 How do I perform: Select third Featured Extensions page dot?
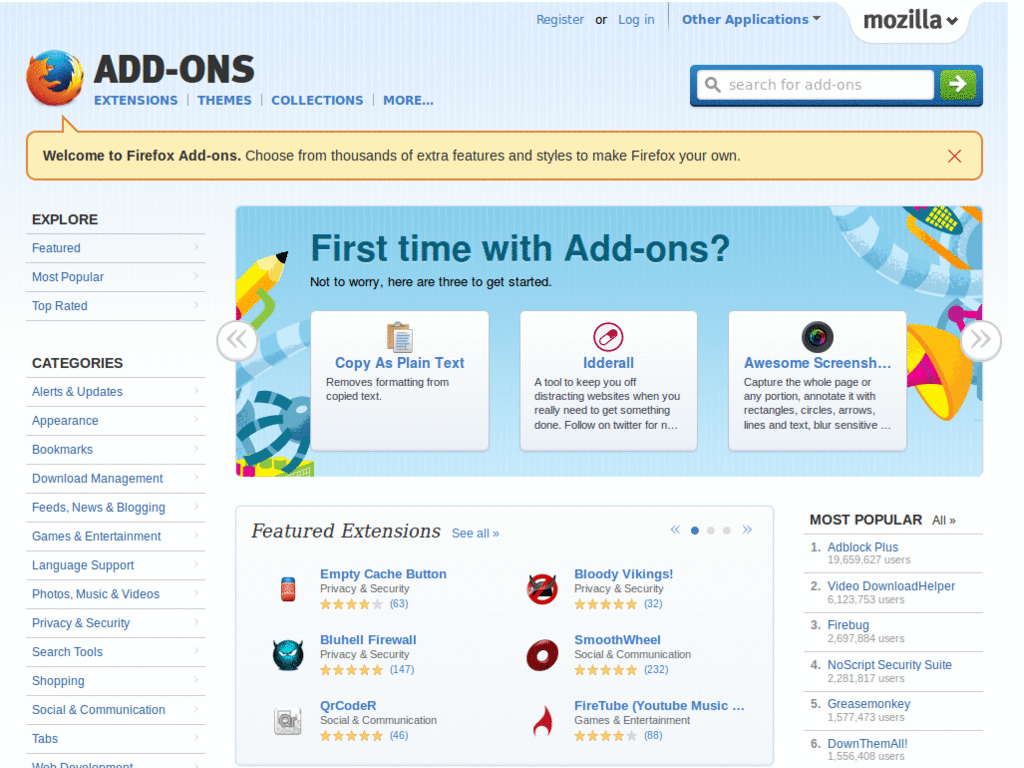coord(726,530)
